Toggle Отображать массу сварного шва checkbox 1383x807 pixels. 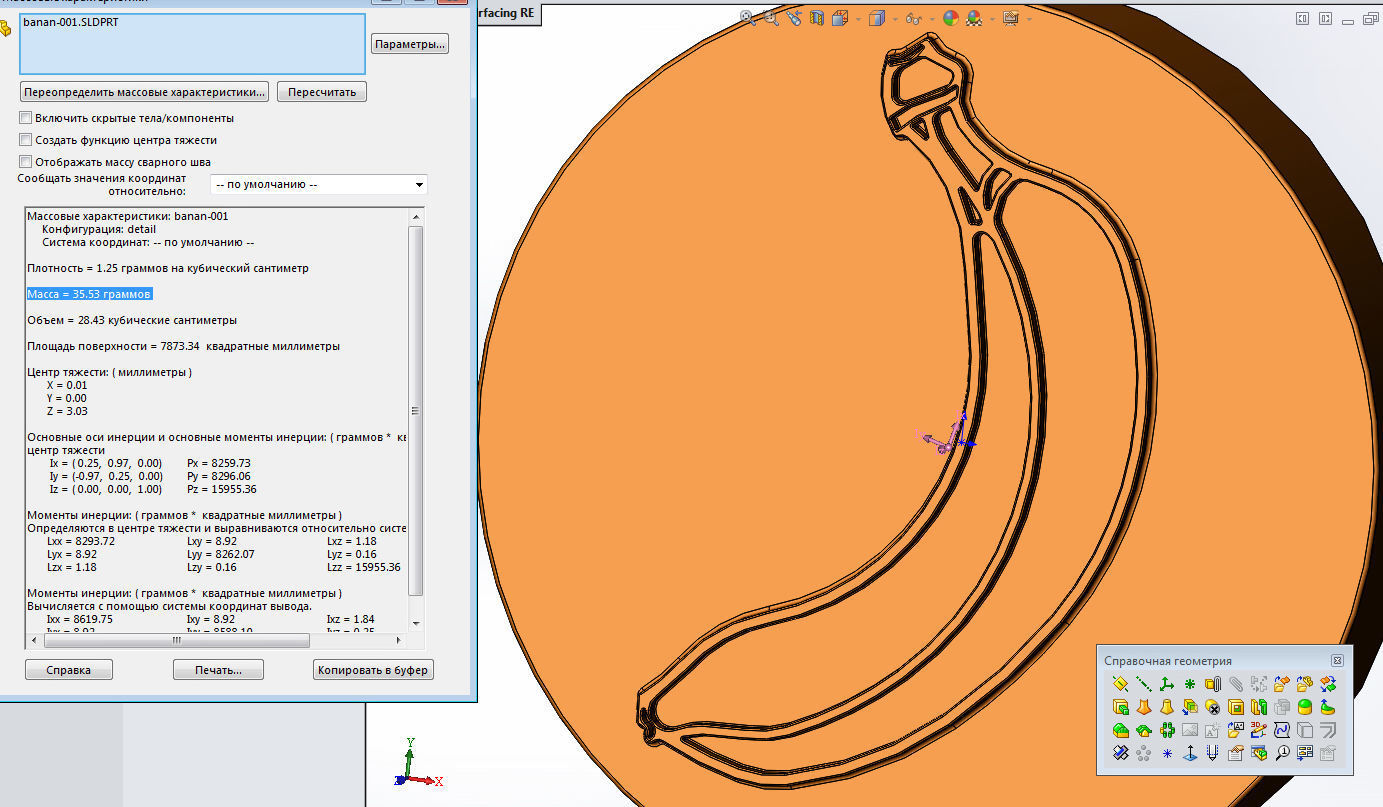26,162
